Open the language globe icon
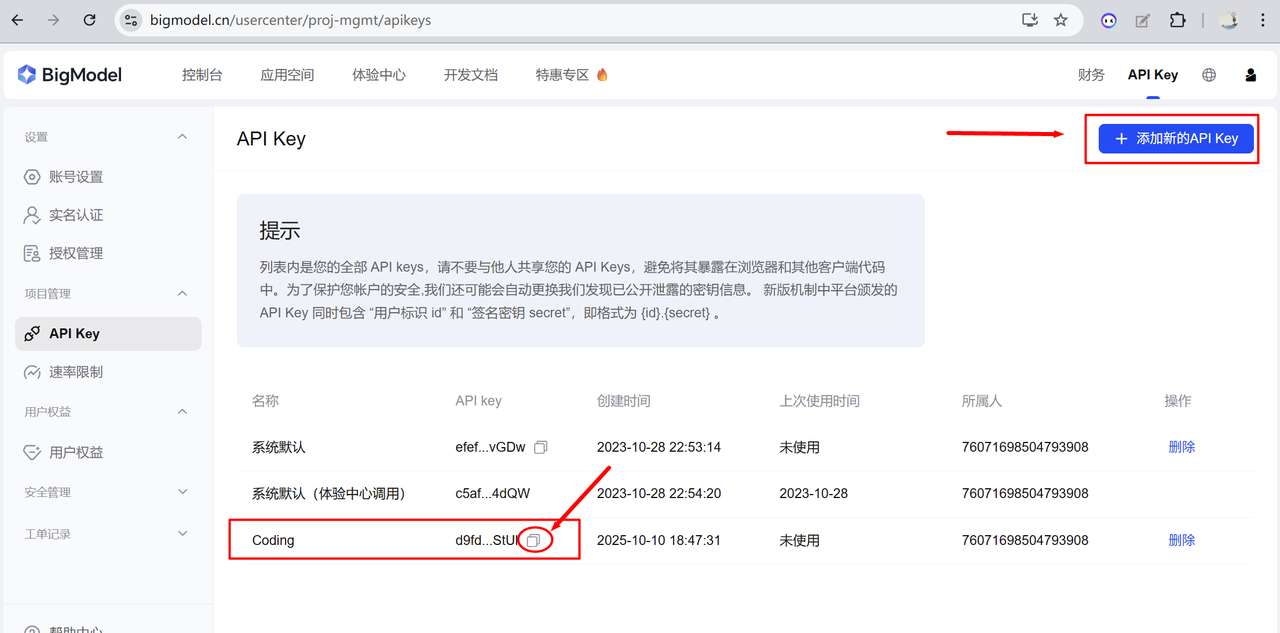This screenshot has width=1280, height=633. click(1209, 75)
